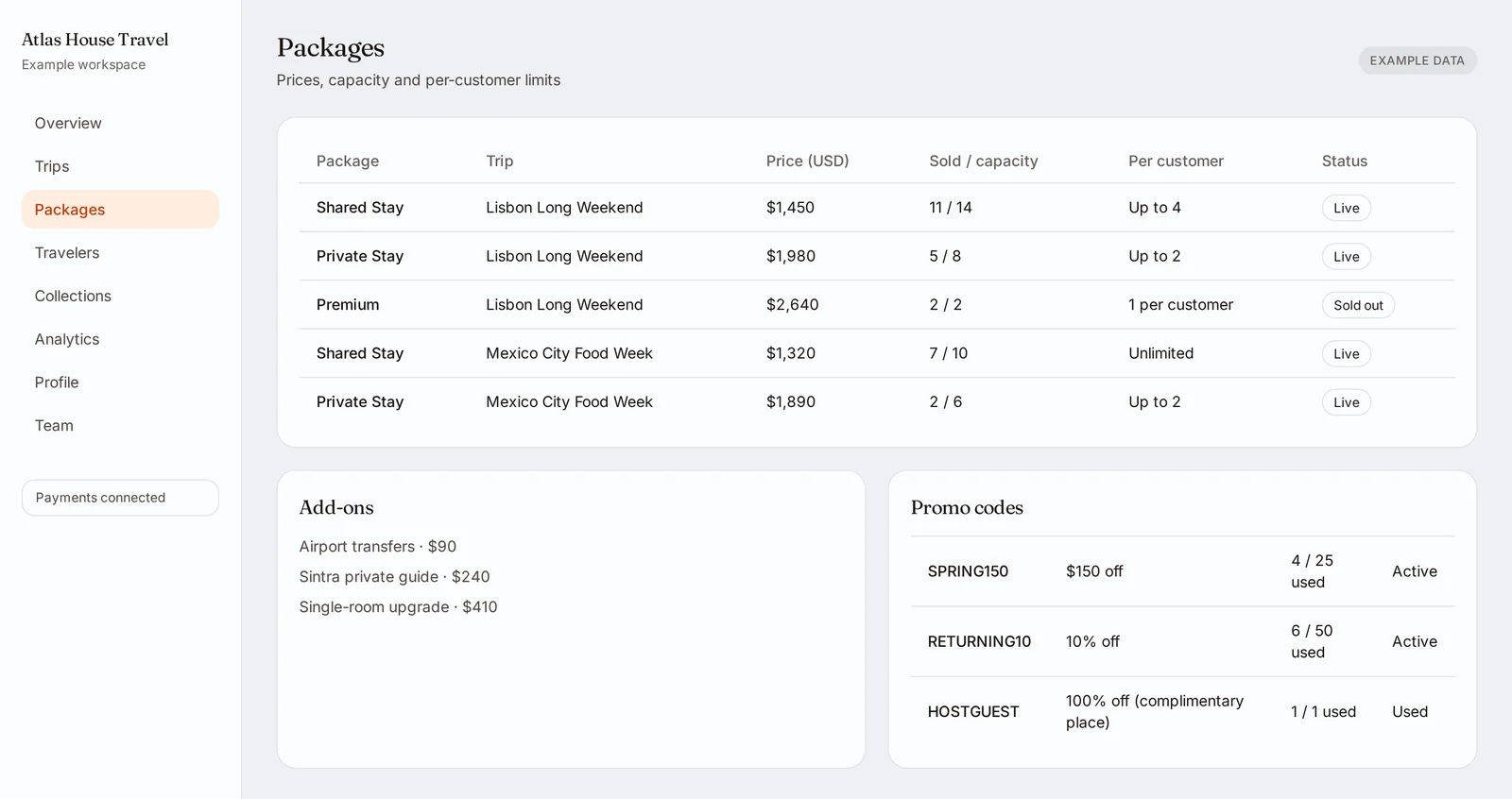Click the Live status on the $1,980 row
Image resolution: width=1512 pixels, height=799 pixels.
1347,257
